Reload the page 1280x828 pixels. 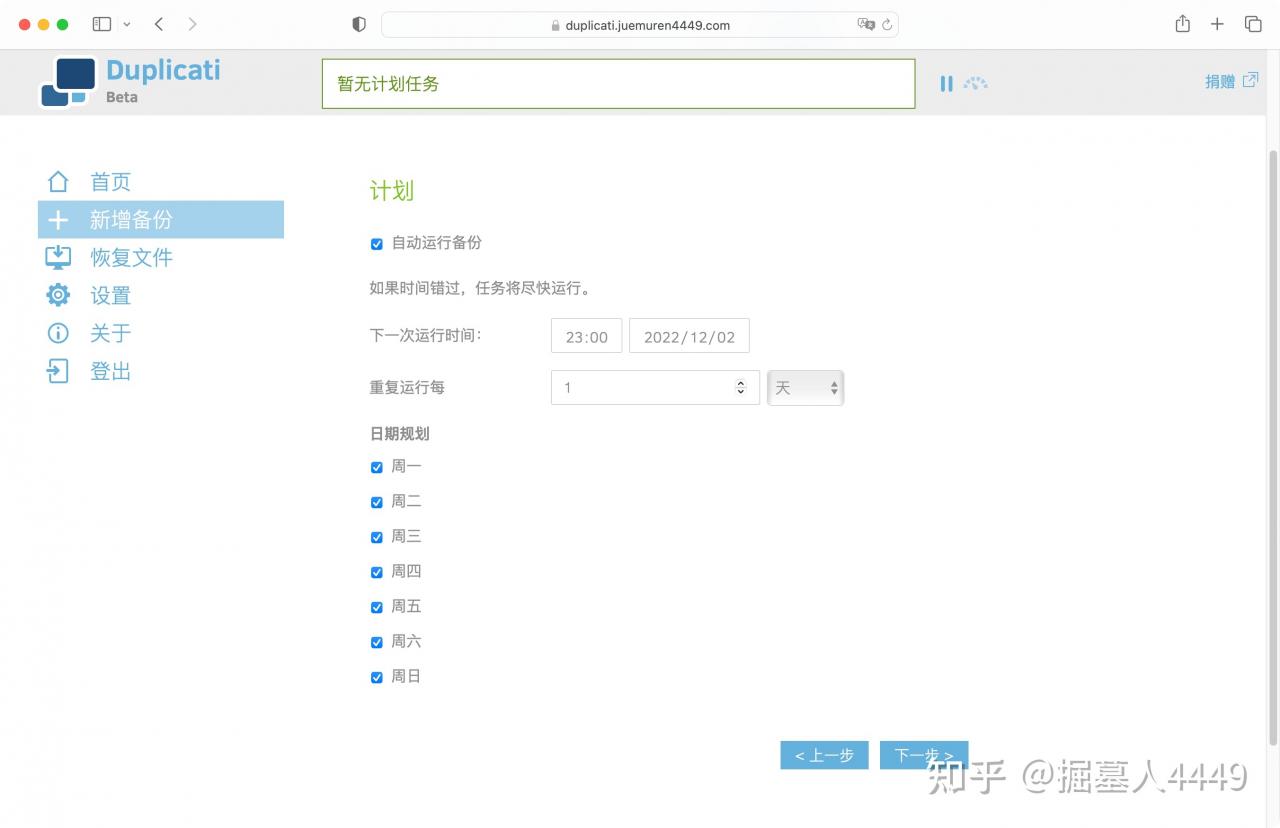point(887,25)
